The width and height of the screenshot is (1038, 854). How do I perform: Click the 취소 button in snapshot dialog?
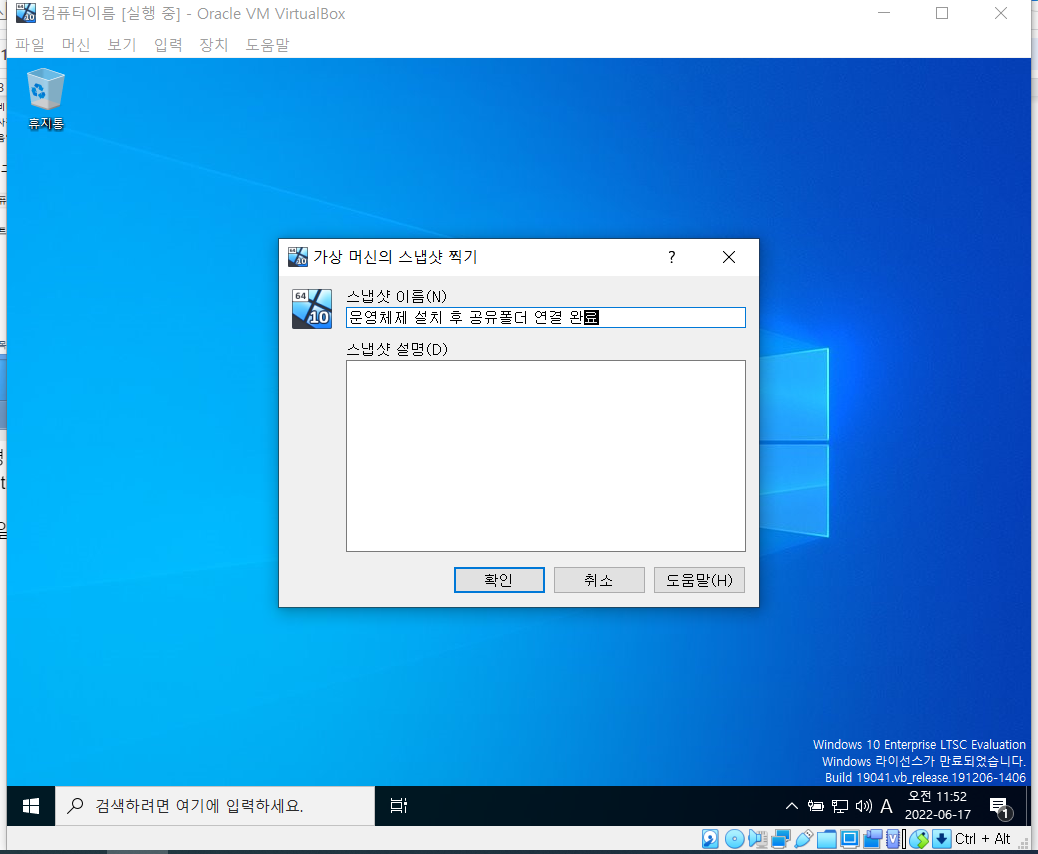click(x=599, y=580)
